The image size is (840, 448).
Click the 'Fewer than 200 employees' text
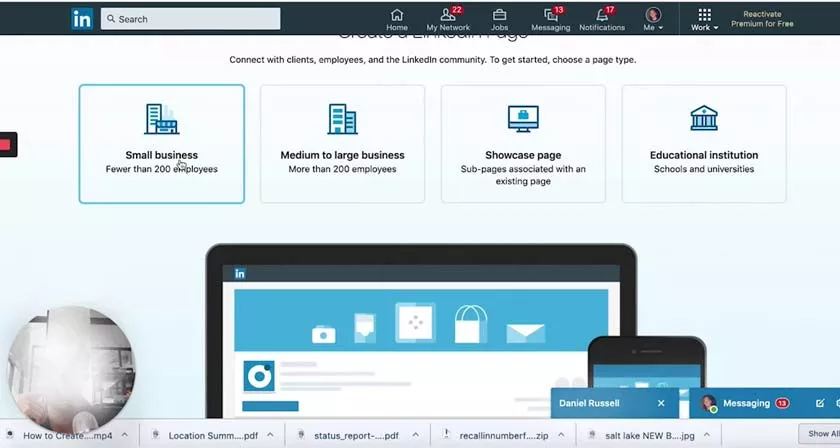click(162, 169)
